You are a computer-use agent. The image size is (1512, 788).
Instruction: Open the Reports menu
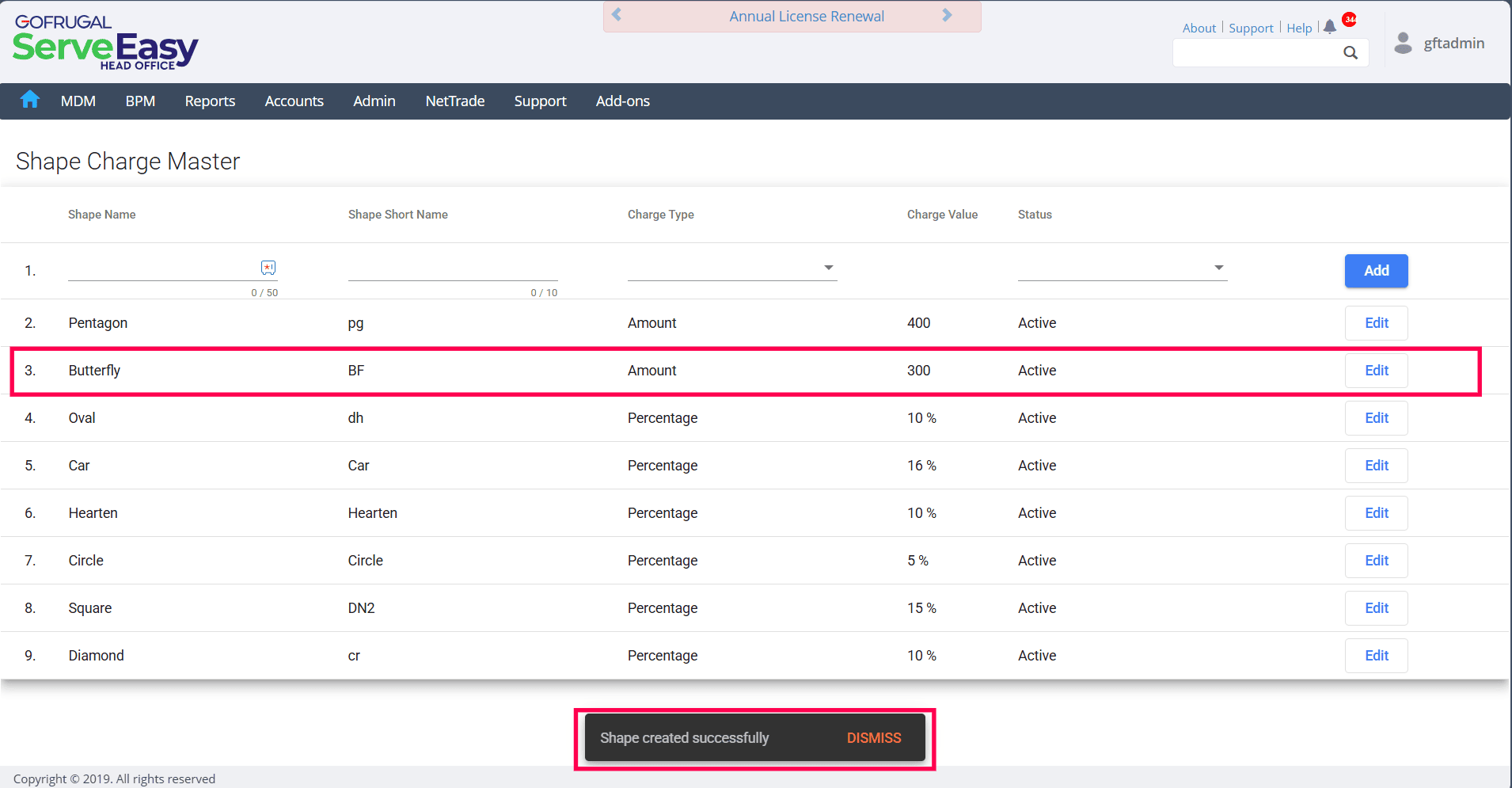[210, 101]
